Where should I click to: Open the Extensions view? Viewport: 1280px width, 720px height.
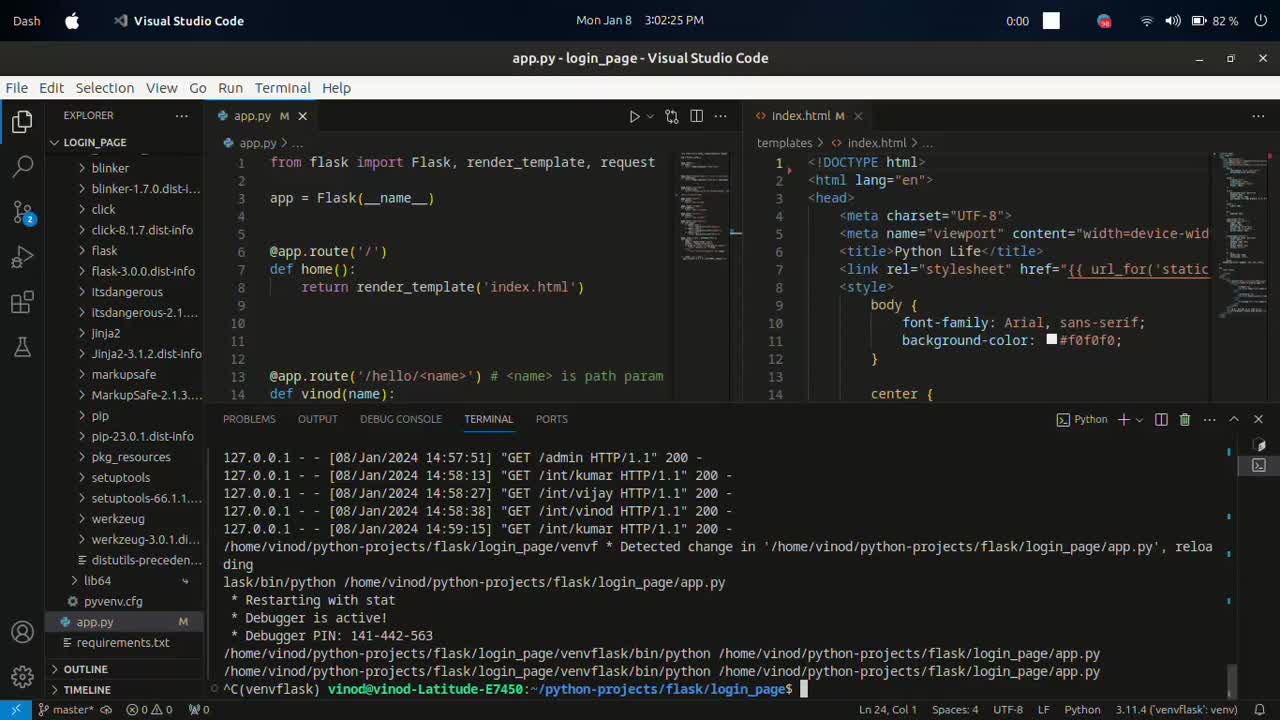tap(22, 303)
